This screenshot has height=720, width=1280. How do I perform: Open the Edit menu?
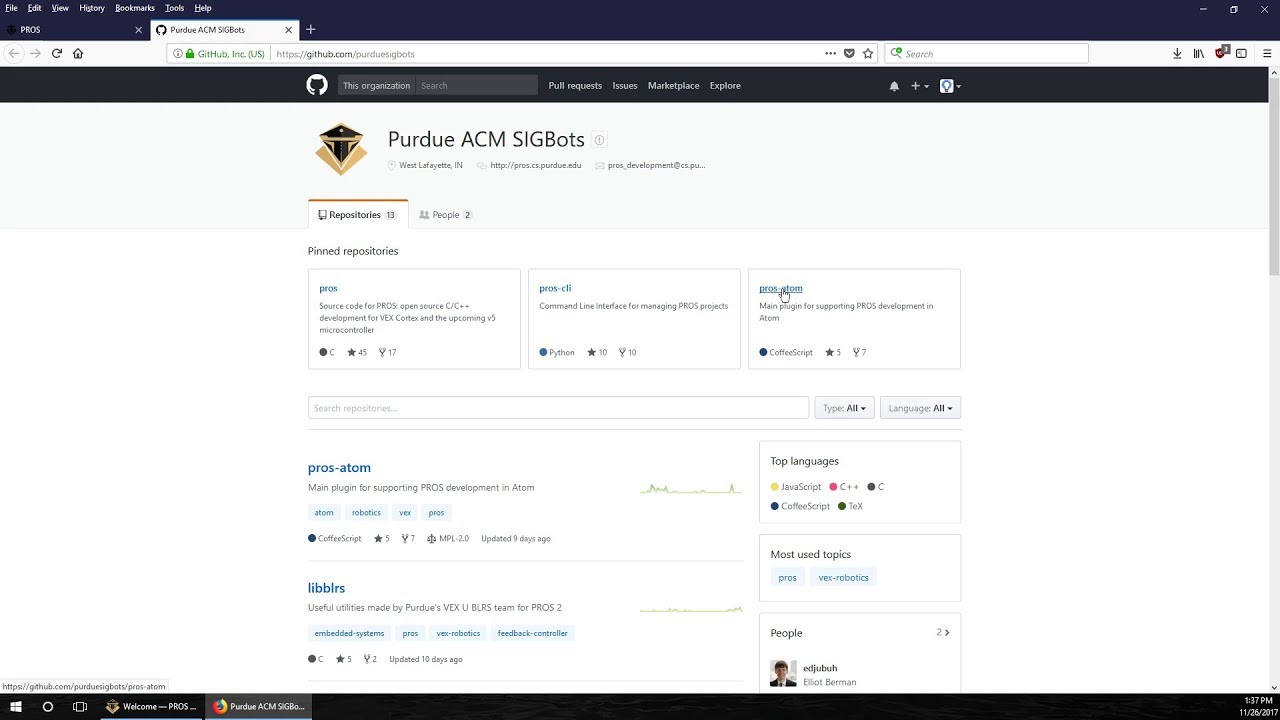coord(34,8)
